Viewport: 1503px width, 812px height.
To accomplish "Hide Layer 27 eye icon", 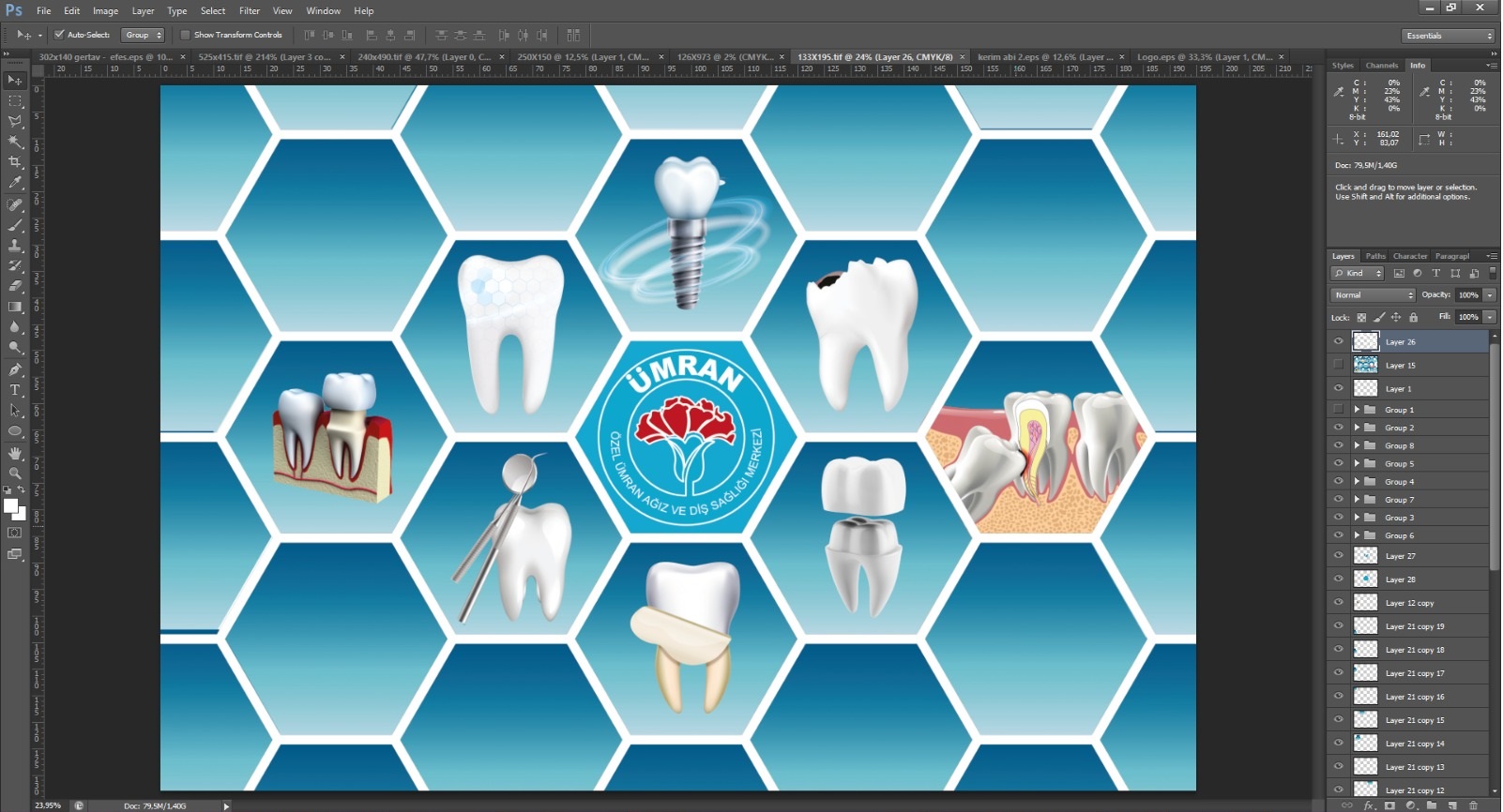I will [1339, 556].
